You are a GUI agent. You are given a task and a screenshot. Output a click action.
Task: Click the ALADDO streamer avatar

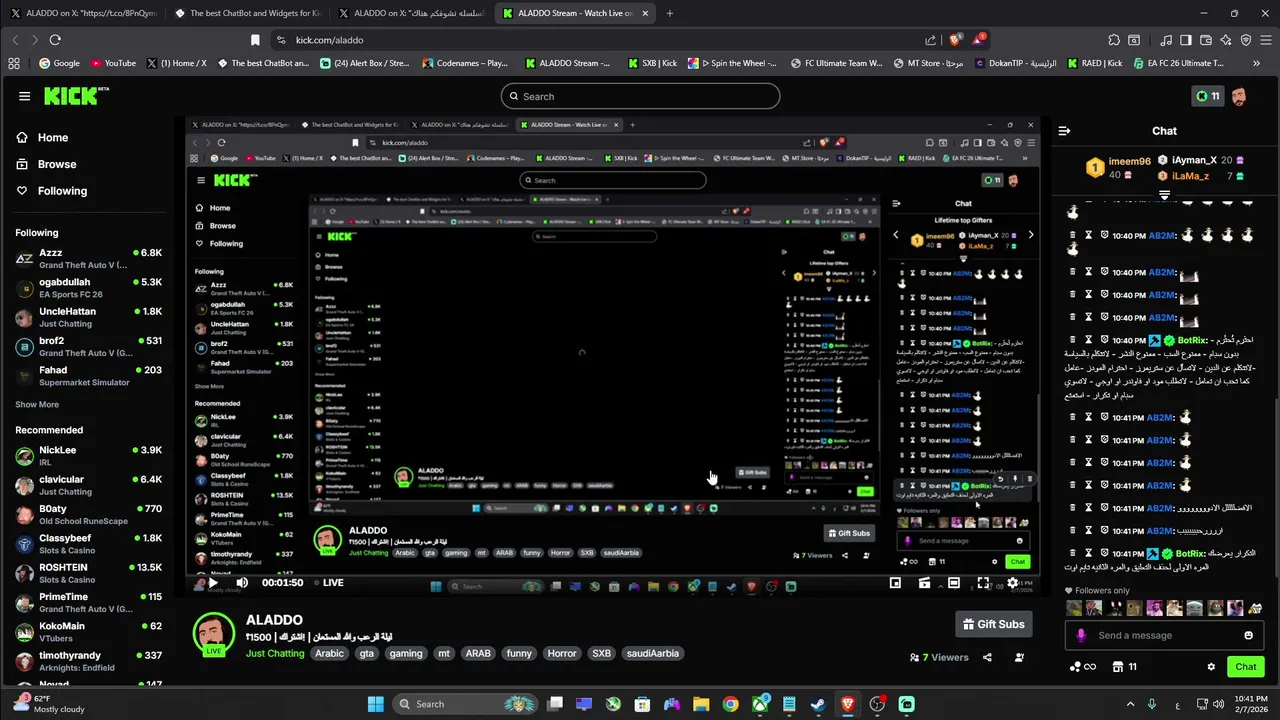[214, 636]
